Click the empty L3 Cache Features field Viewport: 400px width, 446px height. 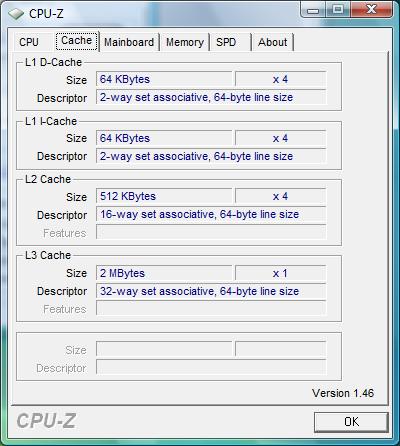point(211,309)
